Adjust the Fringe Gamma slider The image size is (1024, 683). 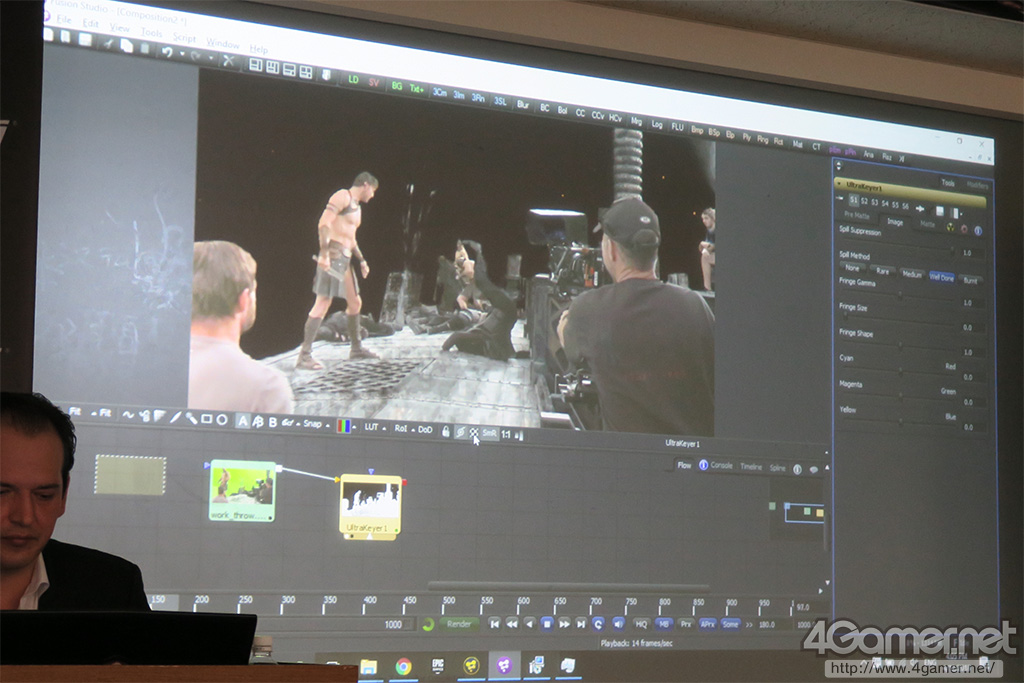click(898, 295)
